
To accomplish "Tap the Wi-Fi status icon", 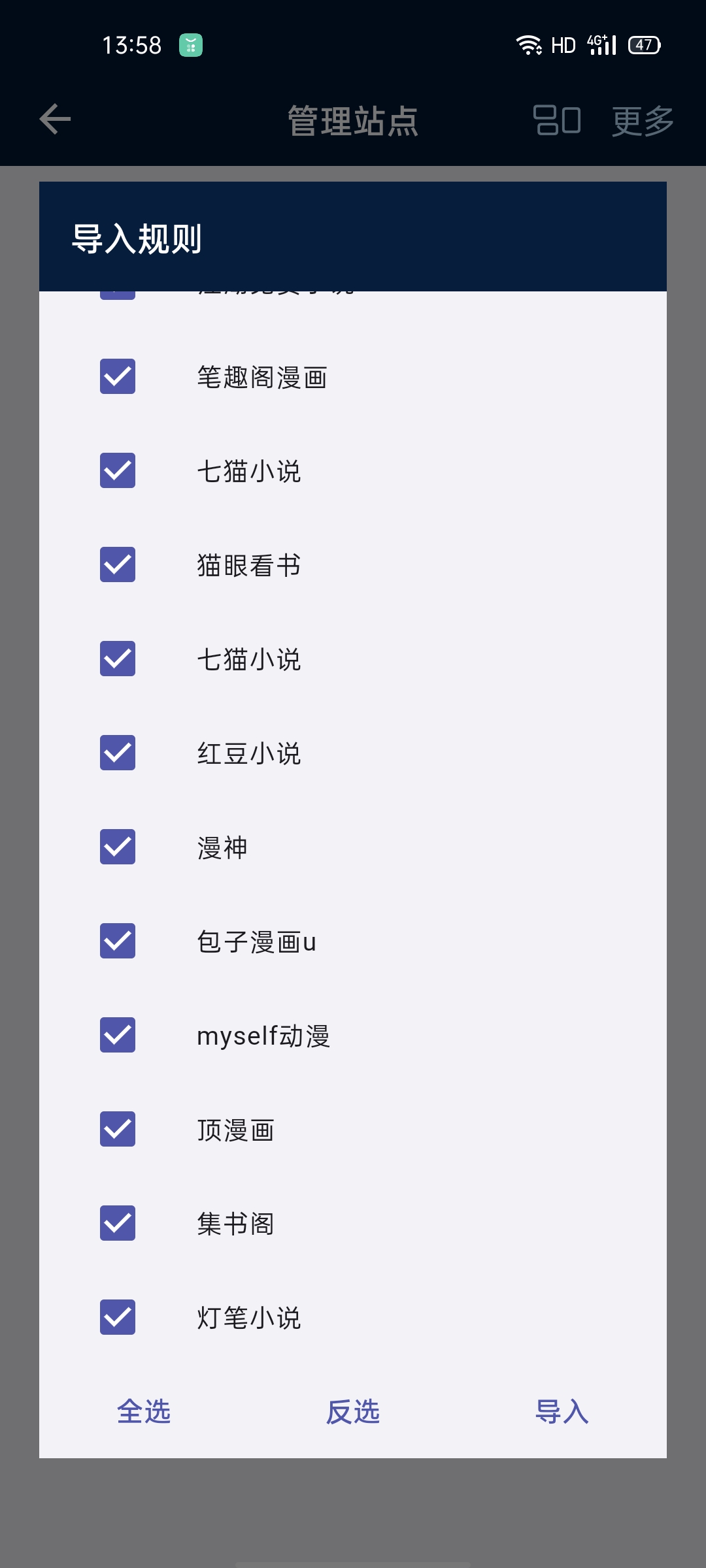I will (528, 45).
